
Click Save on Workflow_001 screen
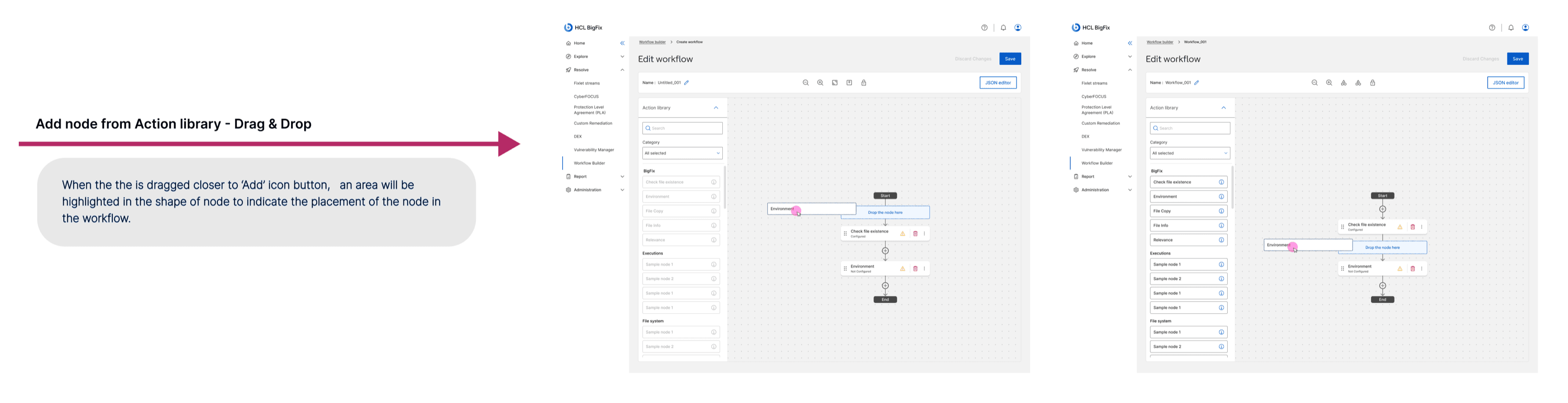pos(1517,59)
